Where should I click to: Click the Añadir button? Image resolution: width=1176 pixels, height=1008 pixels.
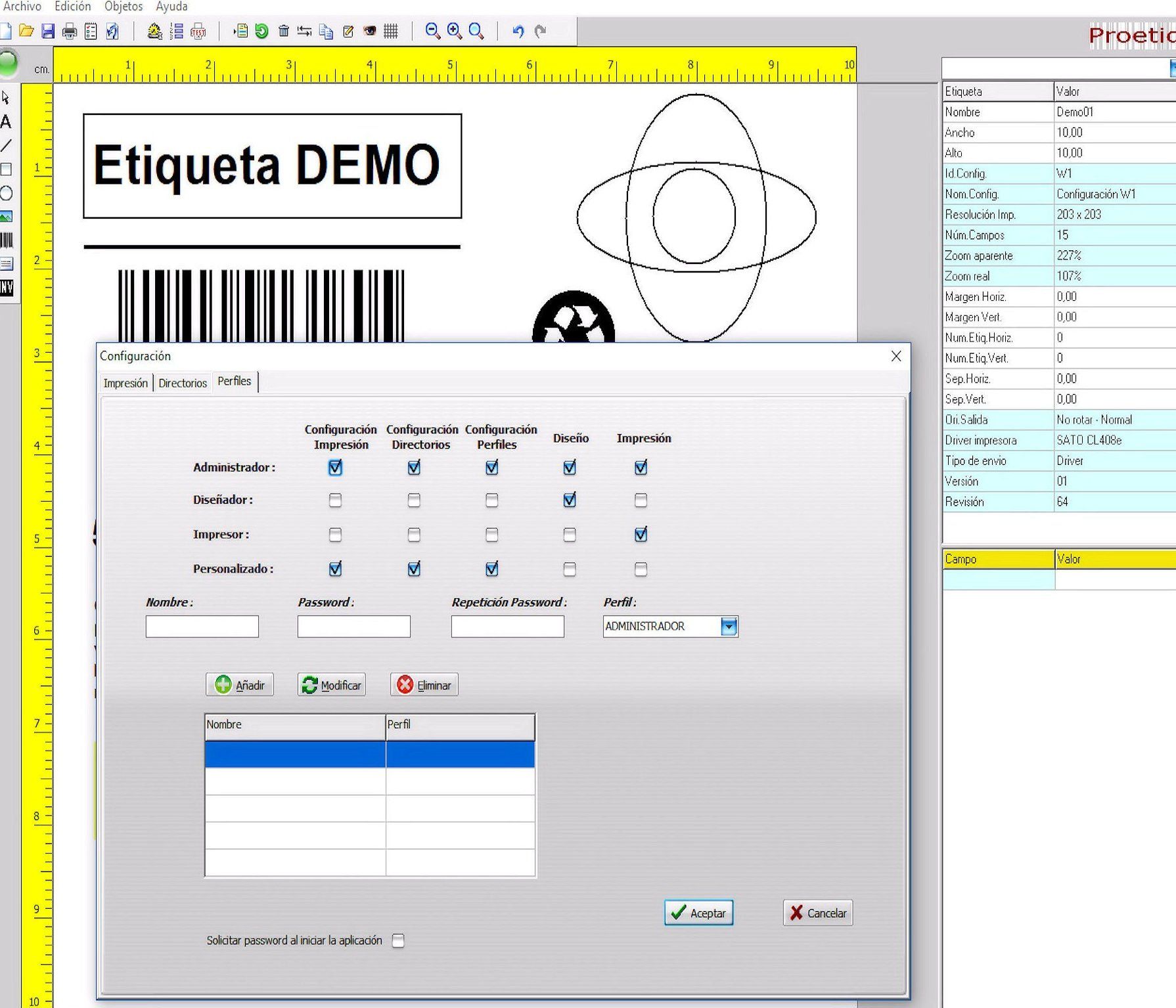(240, 685)
